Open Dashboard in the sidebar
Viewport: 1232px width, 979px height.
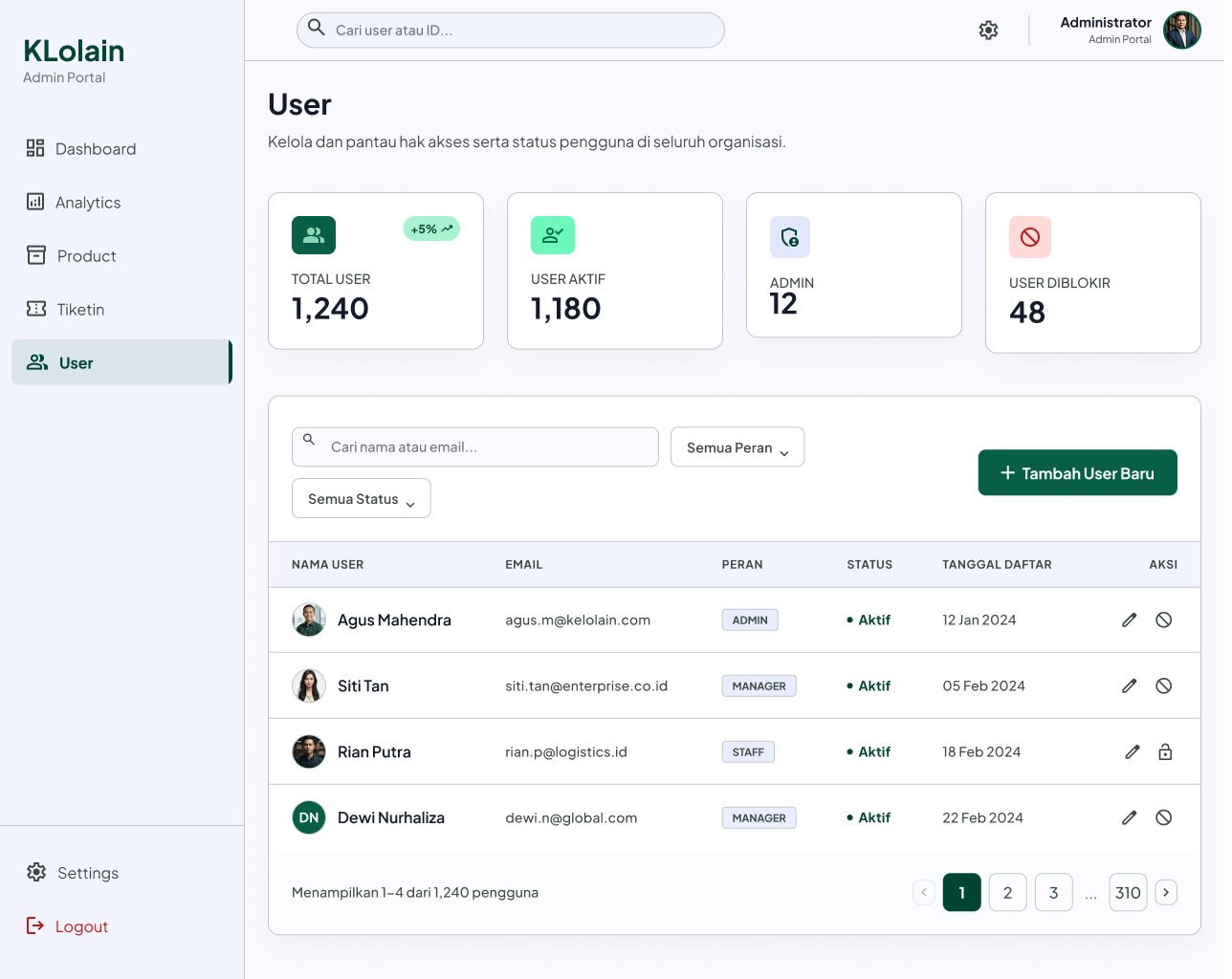pos(122,148)
